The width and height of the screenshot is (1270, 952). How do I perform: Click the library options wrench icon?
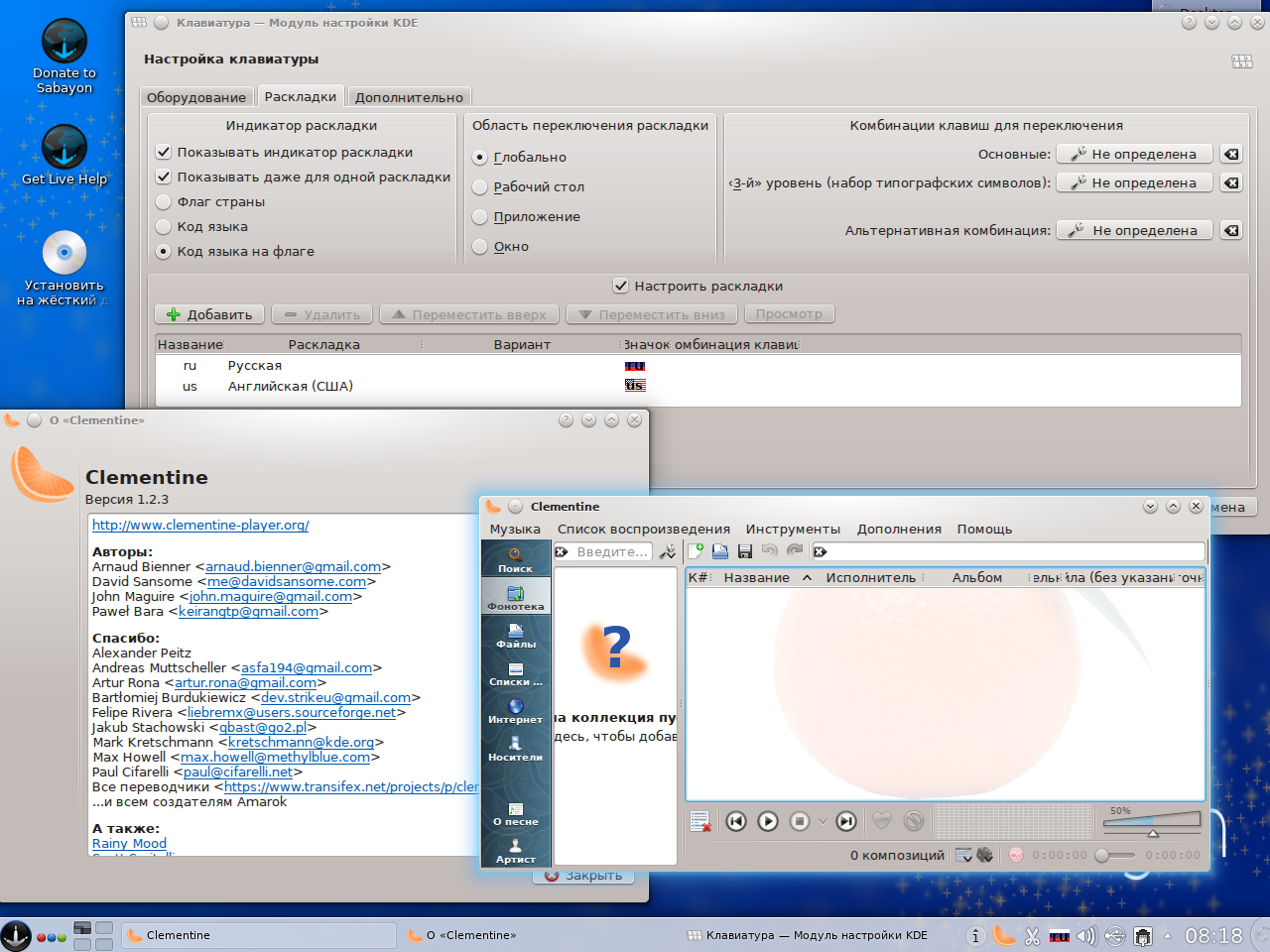pos(668,551)
